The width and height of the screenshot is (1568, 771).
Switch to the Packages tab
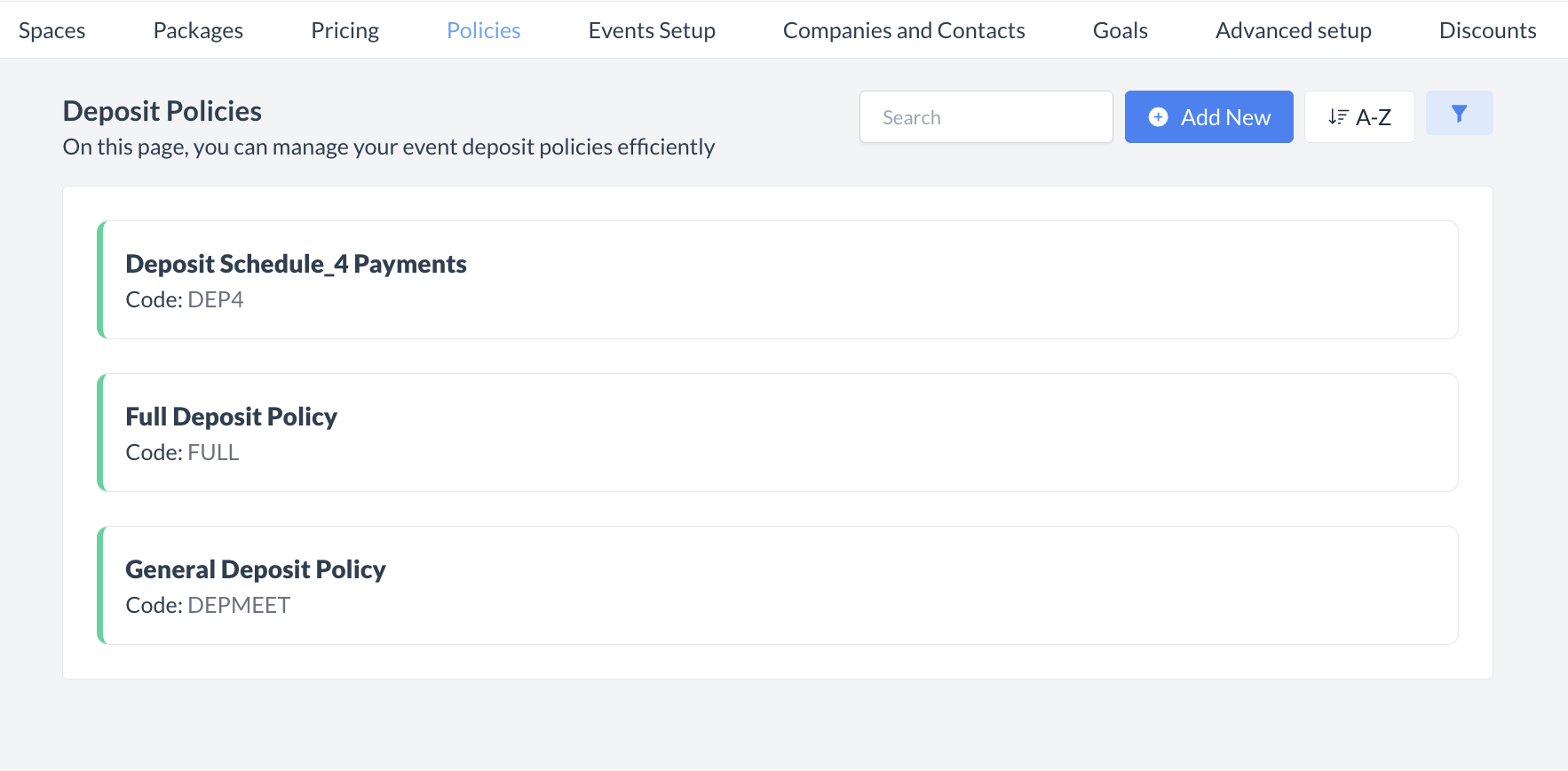[198, 30]
